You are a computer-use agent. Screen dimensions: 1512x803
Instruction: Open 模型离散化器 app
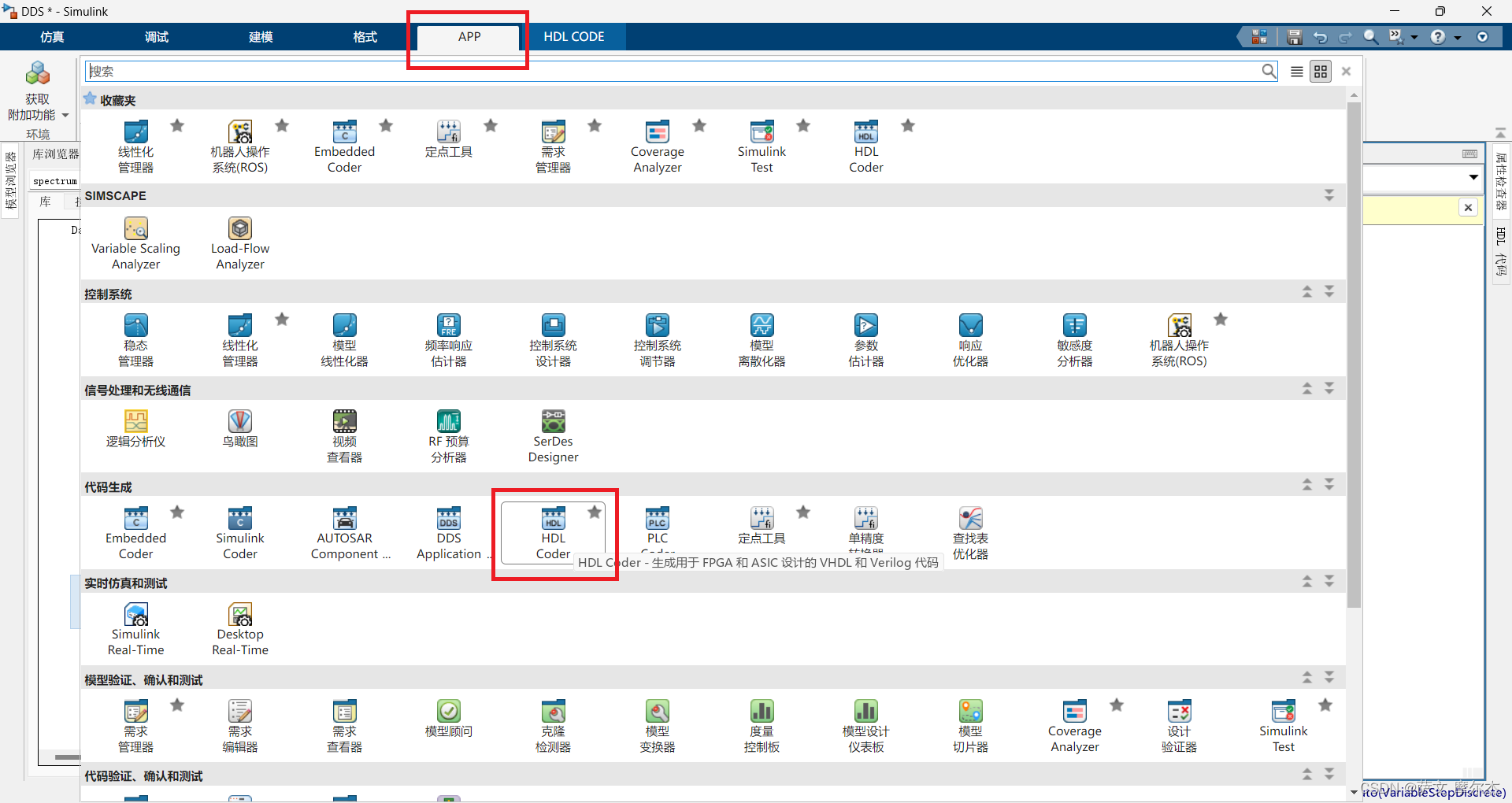pos(762,341)
